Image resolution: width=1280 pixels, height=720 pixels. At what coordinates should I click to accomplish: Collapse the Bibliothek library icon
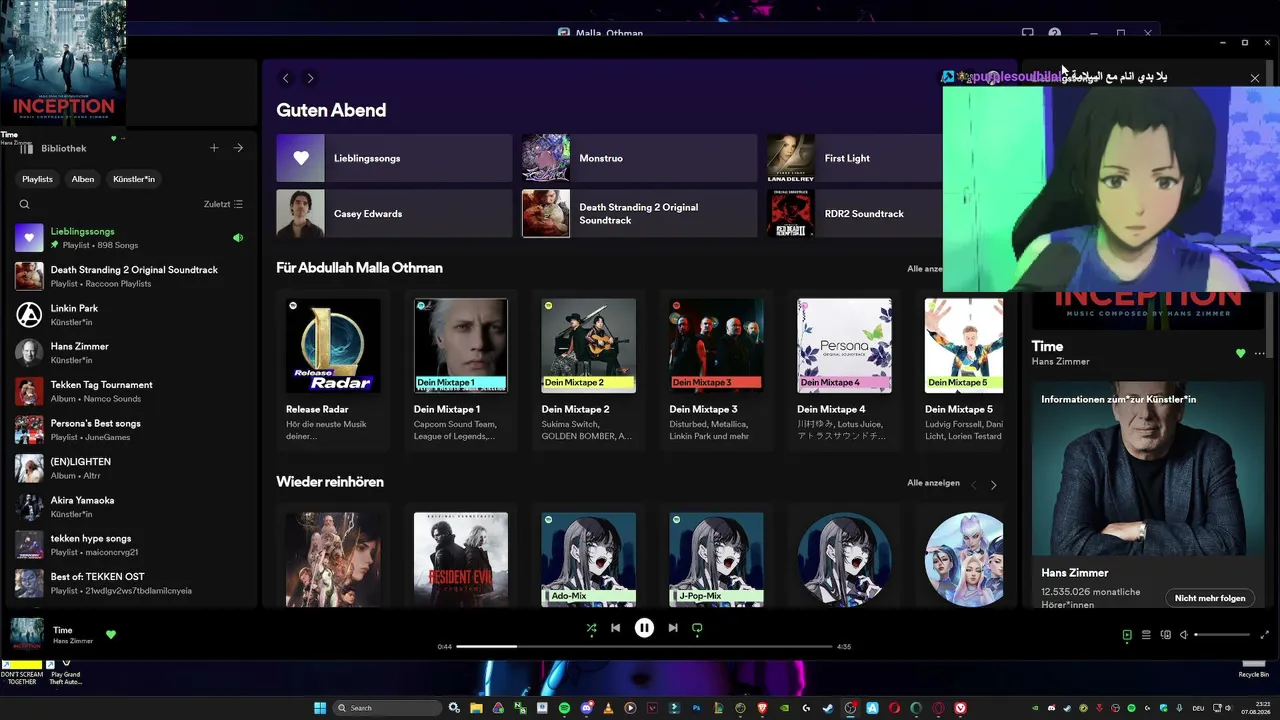(27, 148)
